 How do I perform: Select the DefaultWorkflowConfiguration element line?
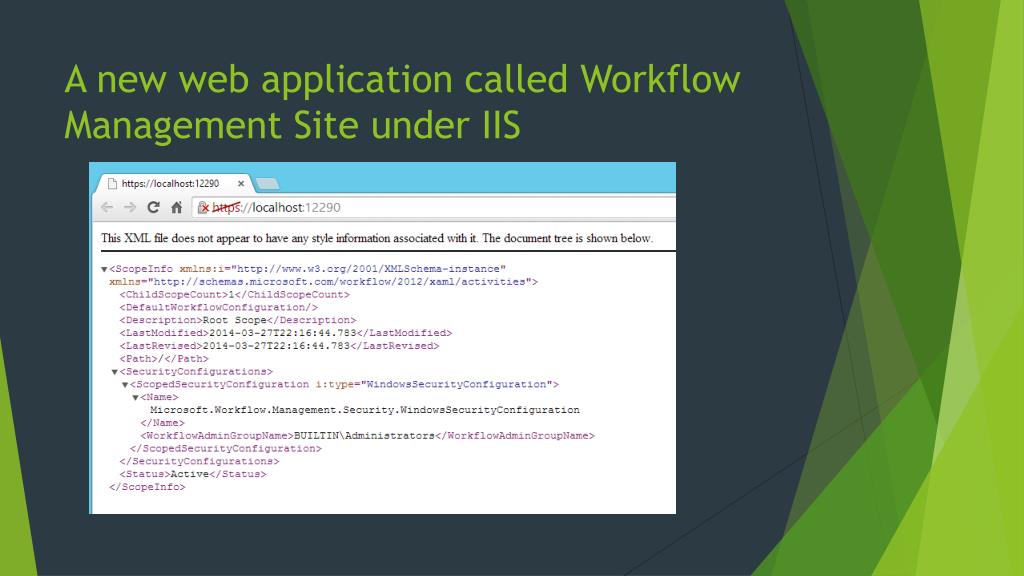tap(219, 307)
